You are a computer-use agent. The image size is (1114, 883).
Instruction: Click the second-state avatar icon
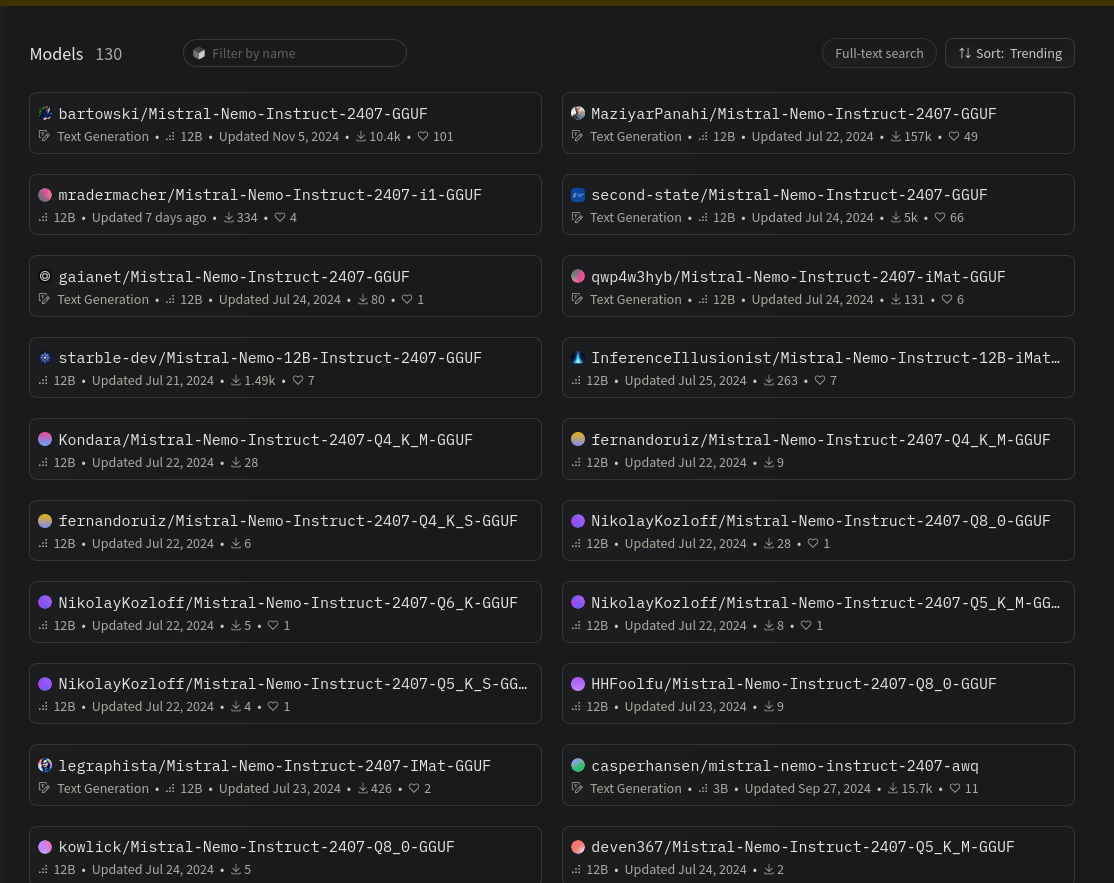tap(578, 195)
